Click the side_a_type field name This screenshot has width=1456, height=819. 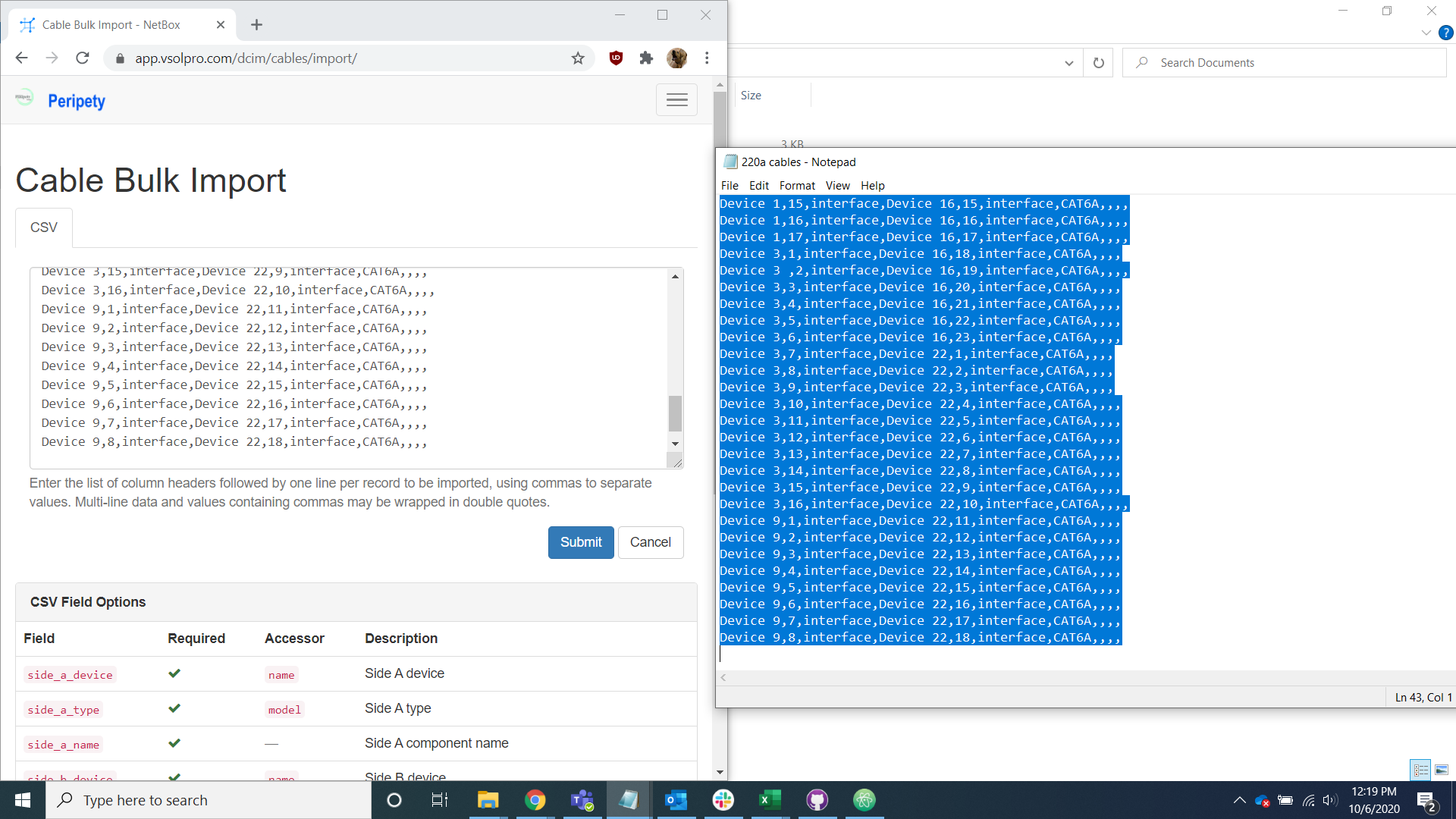[x=63, y=710]
